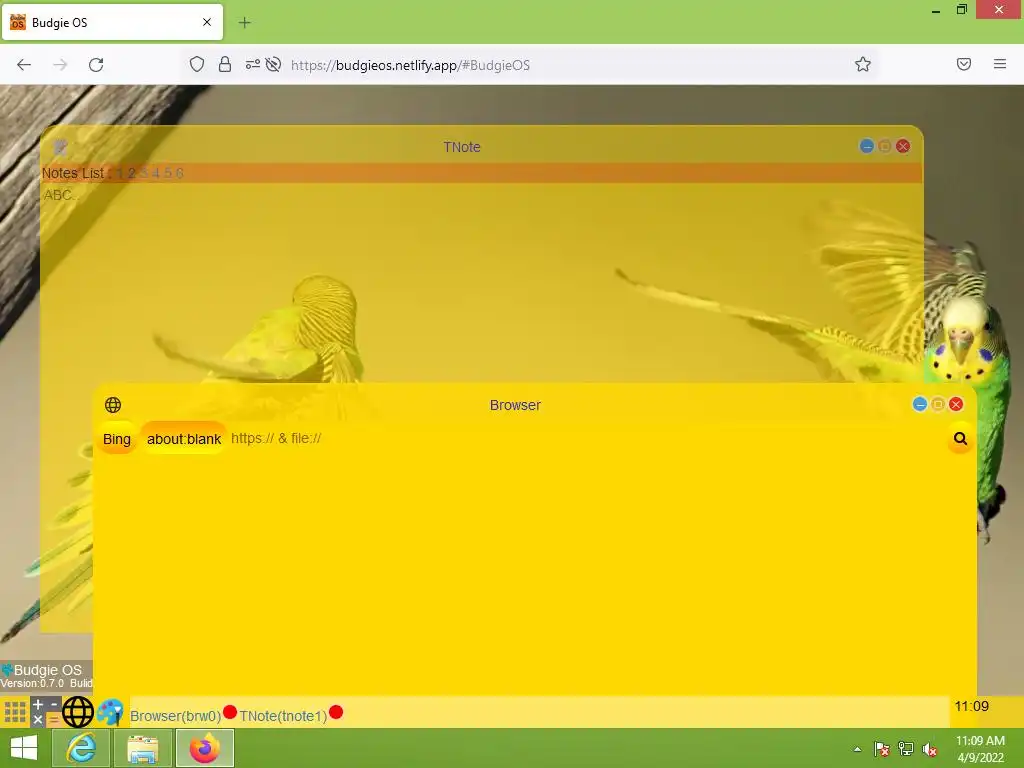Minimize the TNote window
Viewport: 1024px width, 768px height.
click(x=867, y=146)
